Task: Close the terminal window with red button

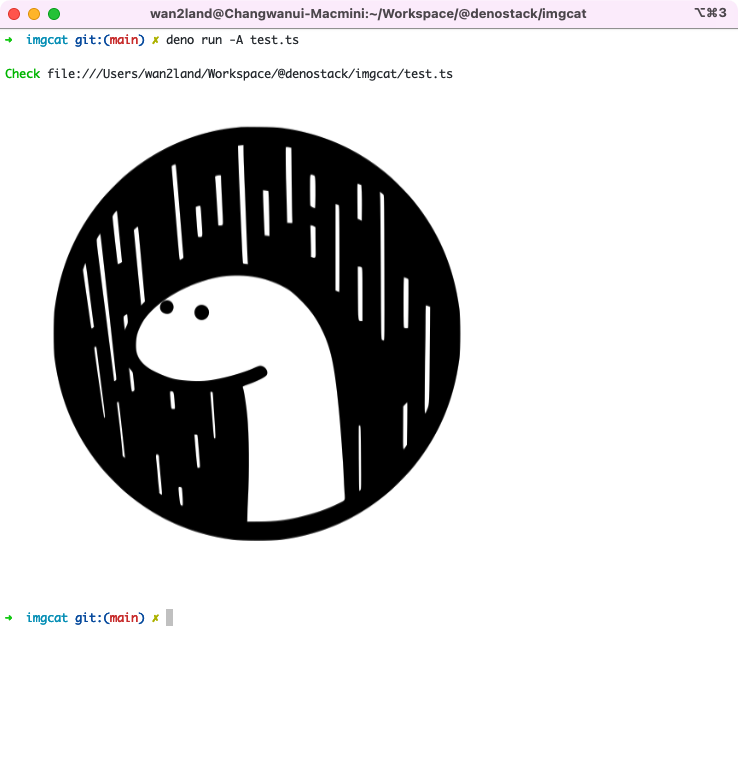Action: pos(14,14)
